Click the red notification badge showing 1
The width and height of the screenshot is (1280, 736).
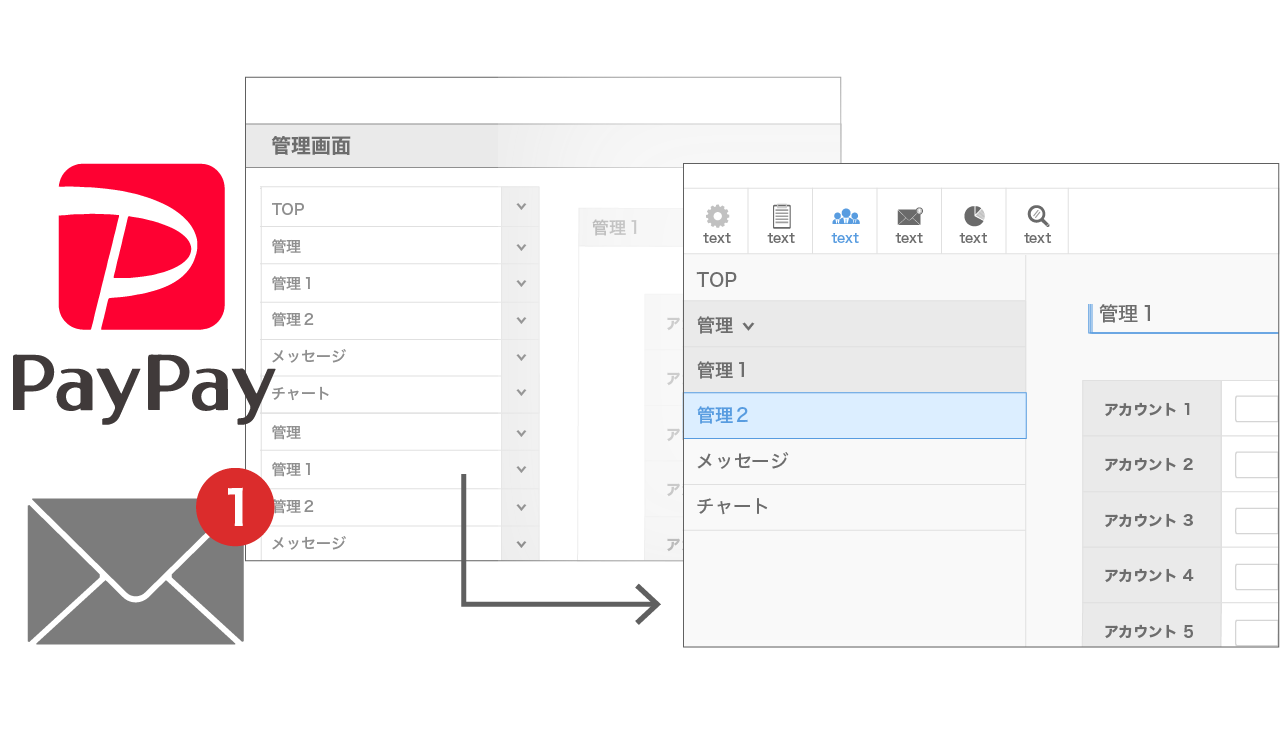[x=234, y=508]
